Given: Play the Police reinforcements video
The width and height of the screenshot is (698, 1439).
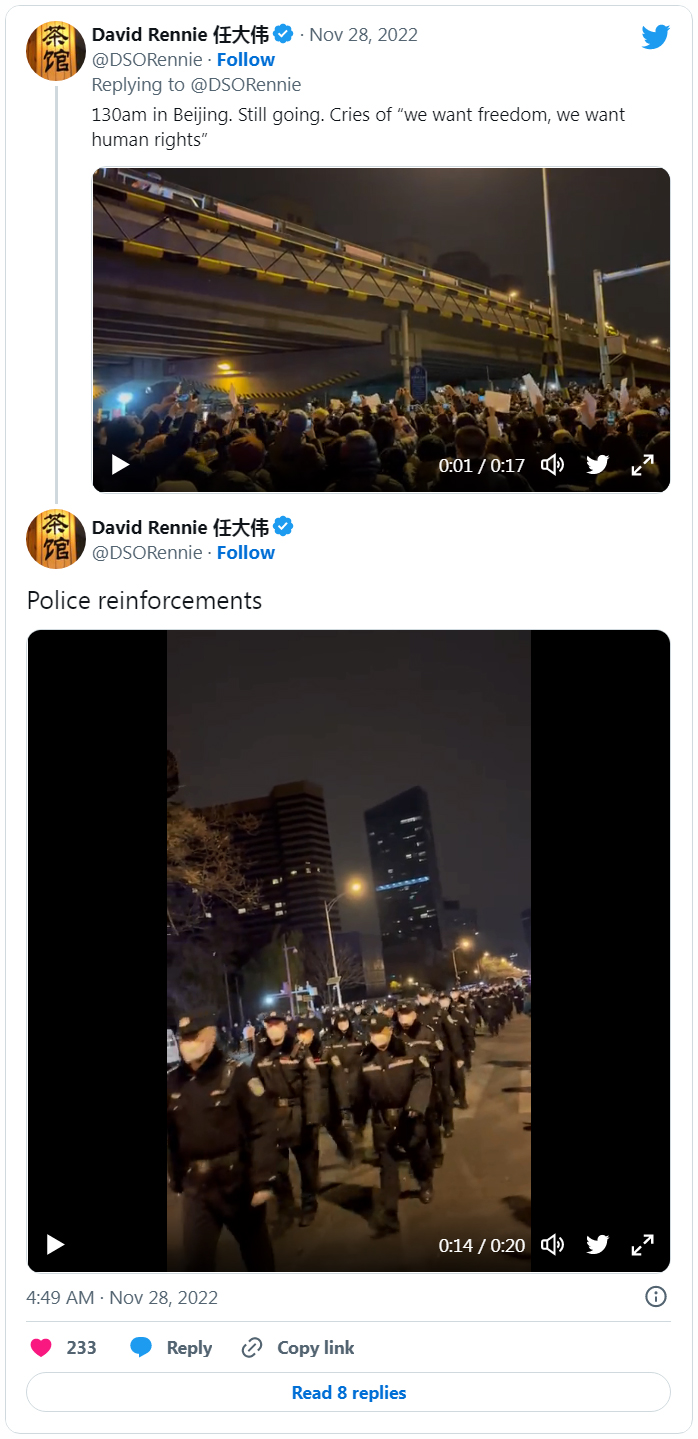Looking at the screenshot, I should tap(55, 1244).
